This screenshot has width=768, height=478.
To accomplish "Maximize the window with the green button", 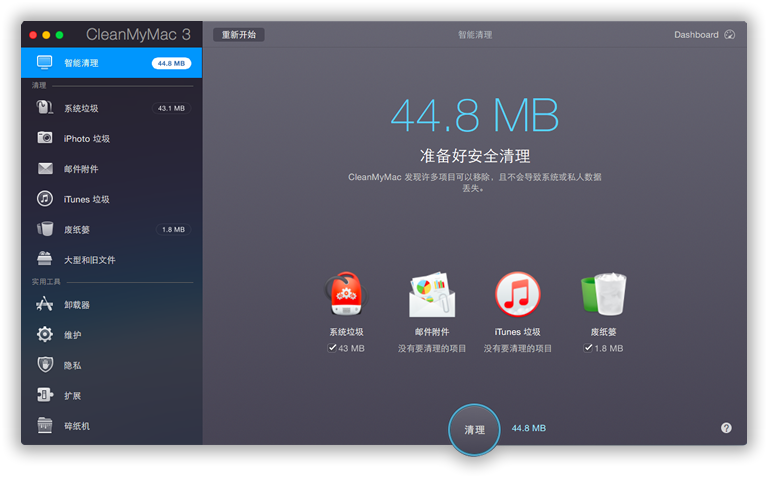I will (59, 35).
